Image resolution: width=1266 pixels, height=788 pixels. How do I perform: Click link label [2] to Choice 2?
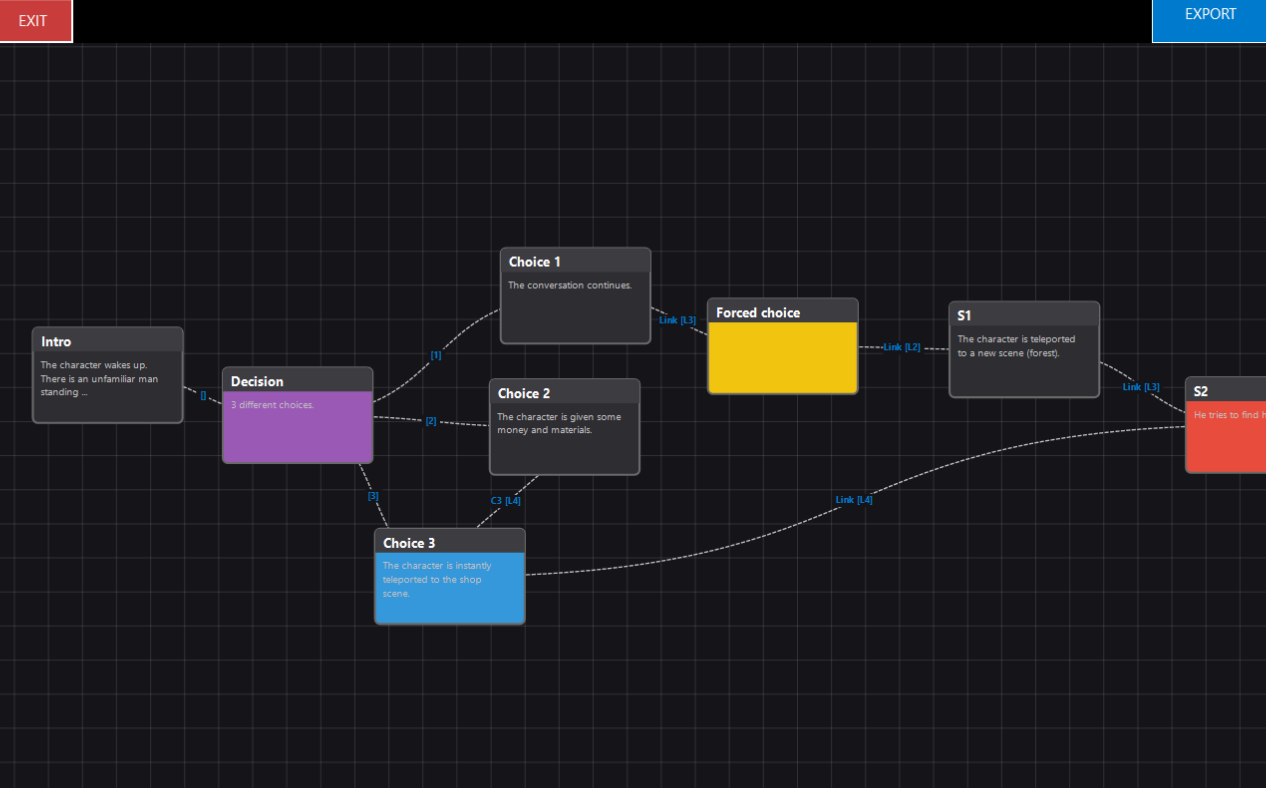point(431,421)
